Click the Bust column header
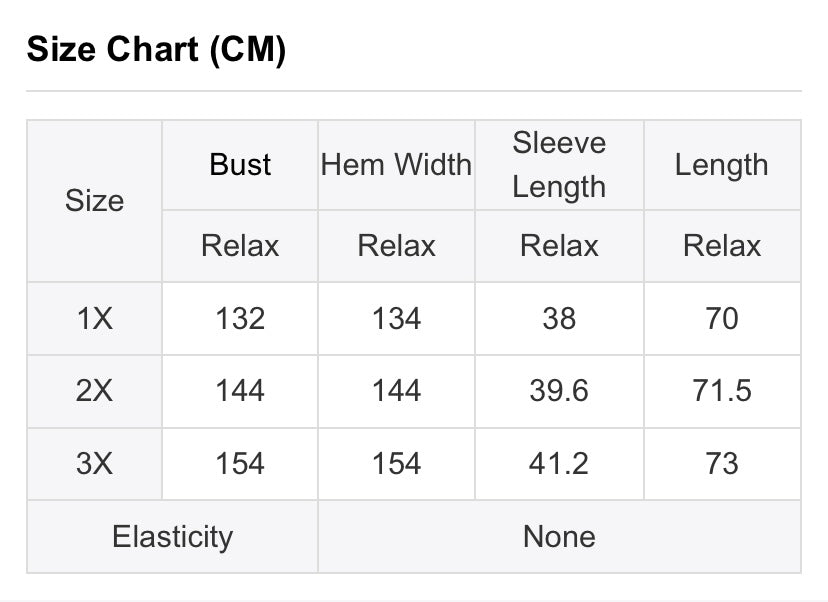 pyautogui.click(x=240, y=165)
